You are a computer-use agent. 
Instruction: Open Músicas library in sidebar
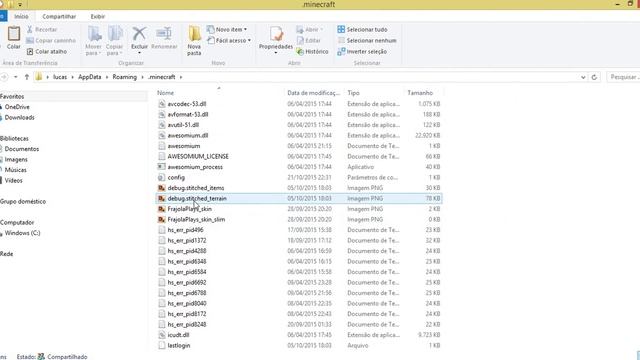click(16, 170)
